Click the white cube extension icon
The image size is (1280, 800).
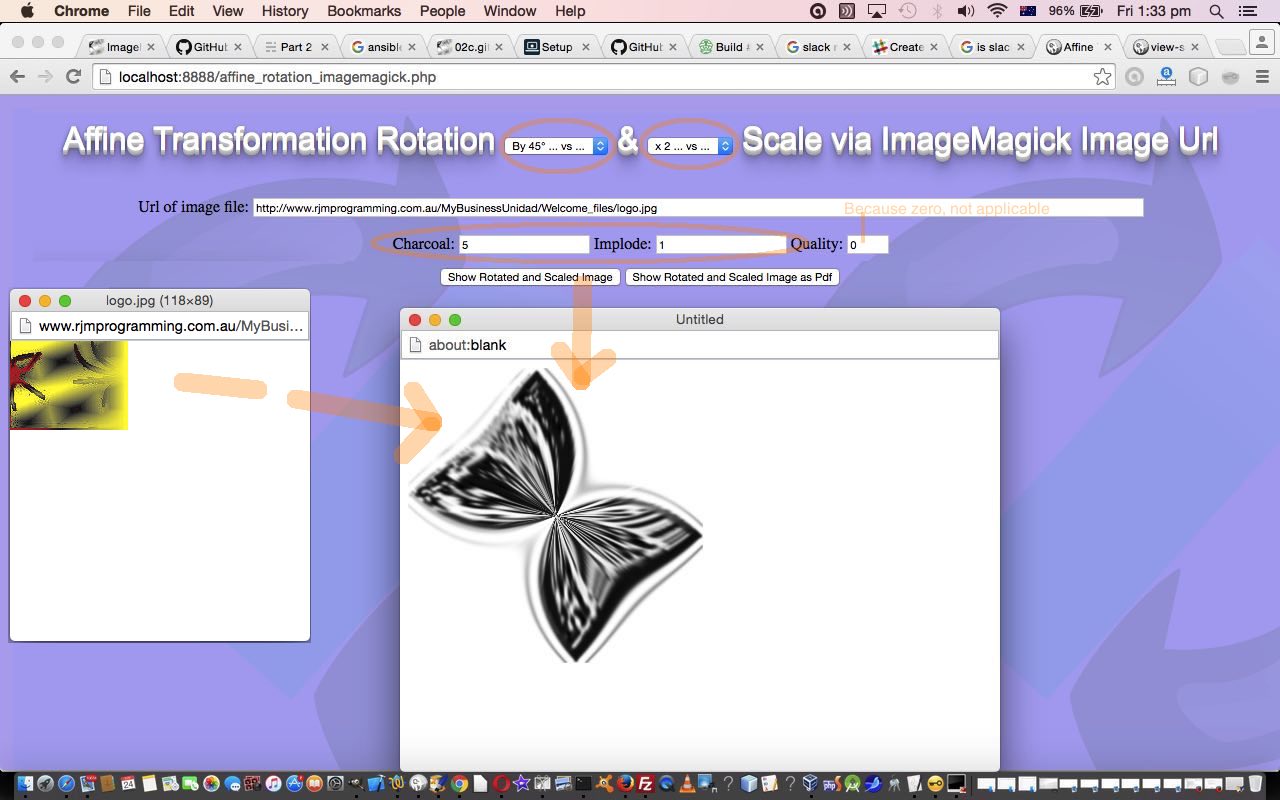pyautogui.click(x=1198, y=77)
